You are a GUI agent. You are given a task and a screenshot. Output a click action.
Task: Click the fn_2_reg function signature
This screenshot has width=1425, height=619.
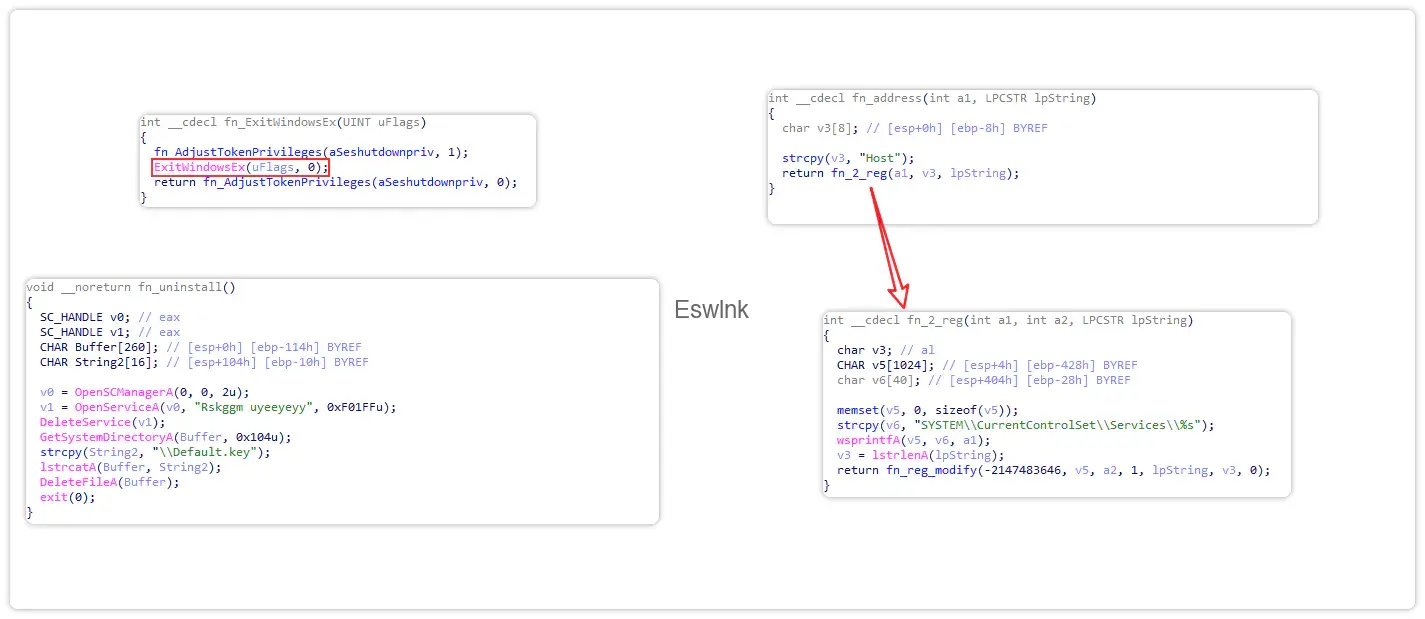[x=1007, y=320]
